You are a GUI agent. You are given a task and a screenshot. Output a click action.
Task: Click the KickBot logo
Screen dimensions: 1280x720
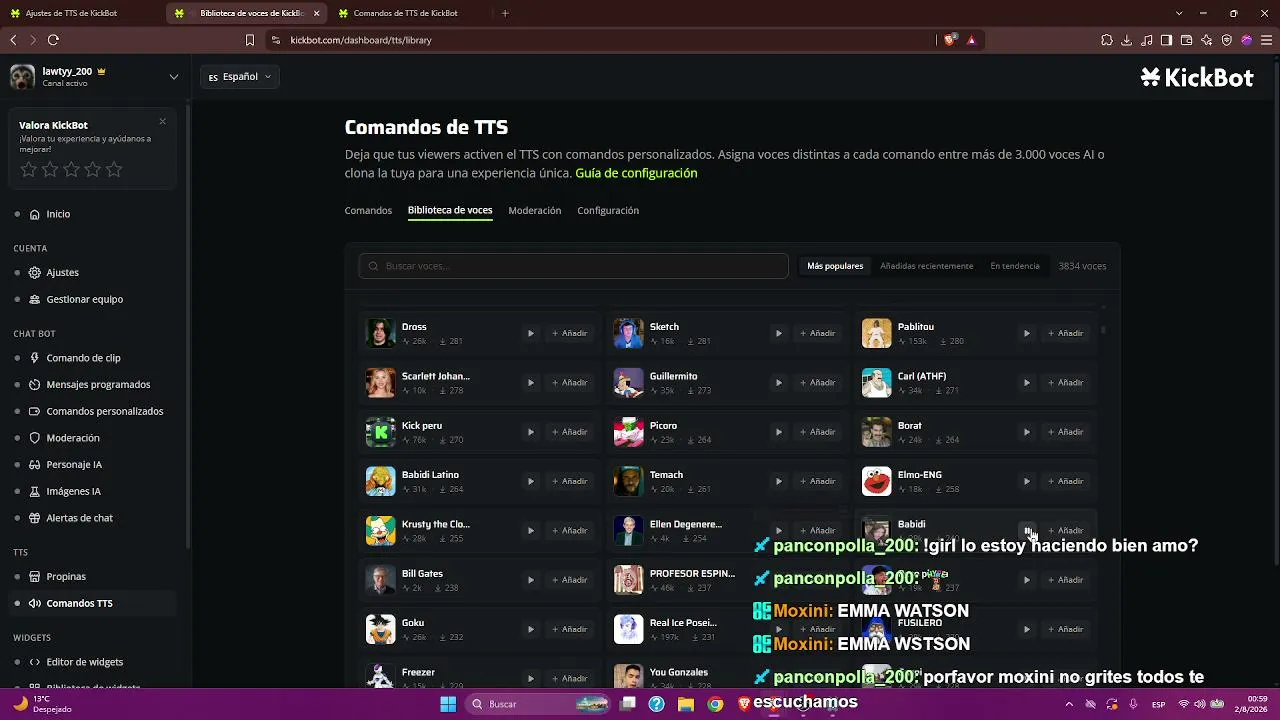coord(1197,78)
